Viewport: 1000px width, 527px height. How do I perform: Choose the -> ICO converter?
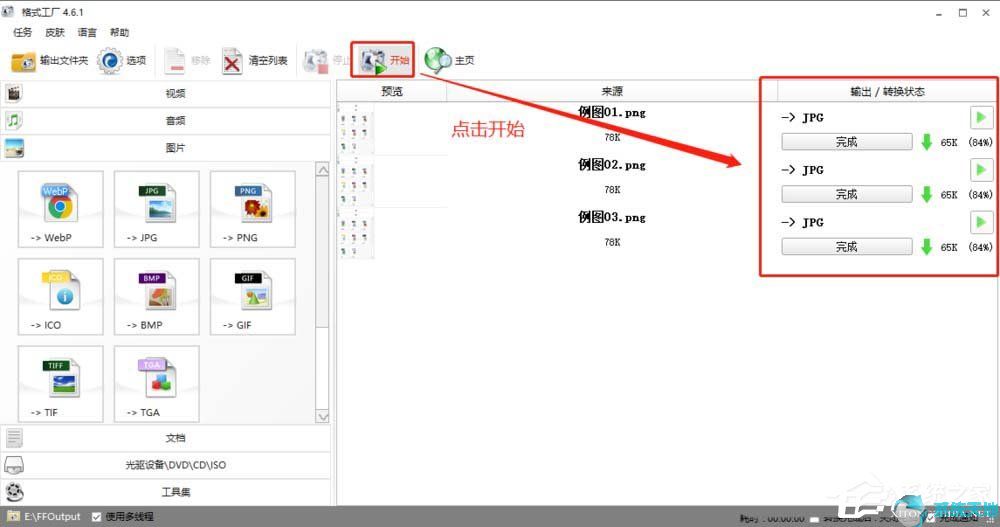click(61, 297)
